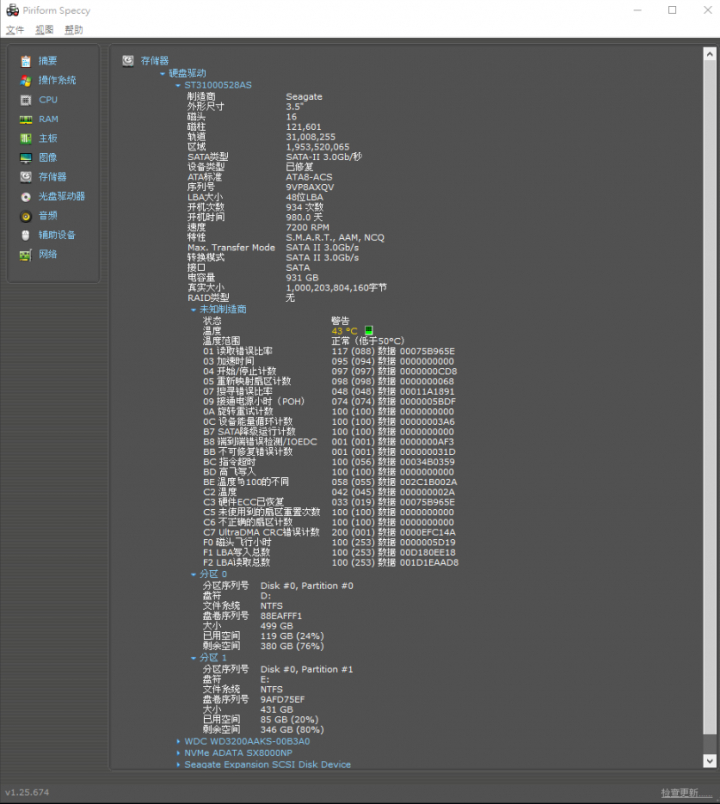This screenshot has width=720, height=804.
Task: Click the 辅助设备 mouse icon
Action: pyautogui.click(x=26, y=235)
